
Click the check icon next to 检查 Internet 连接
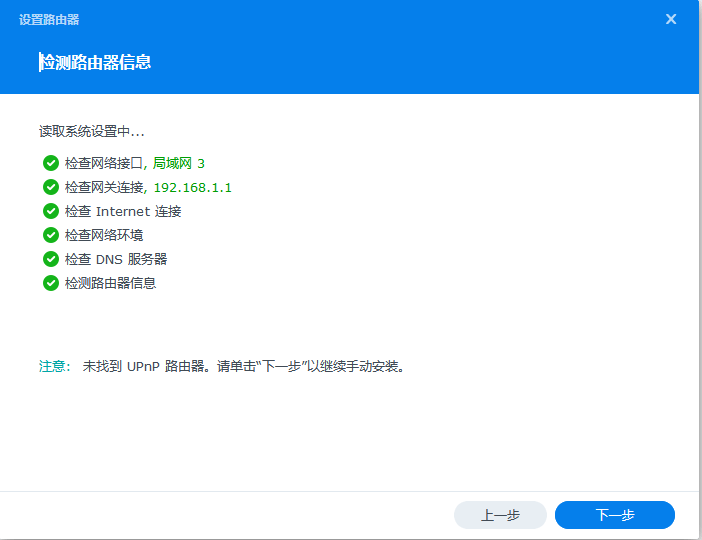[51, 211]
